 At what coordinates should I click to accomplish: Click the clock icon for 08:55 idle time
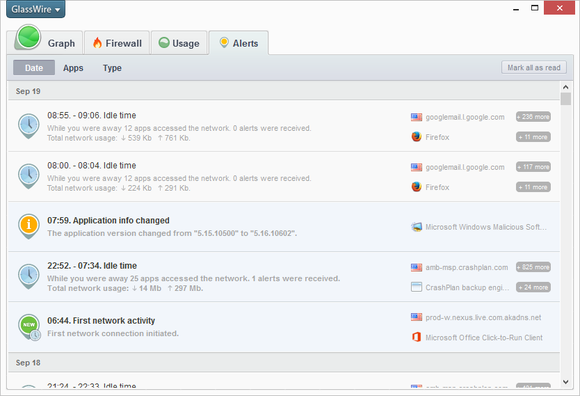(29, 126)
